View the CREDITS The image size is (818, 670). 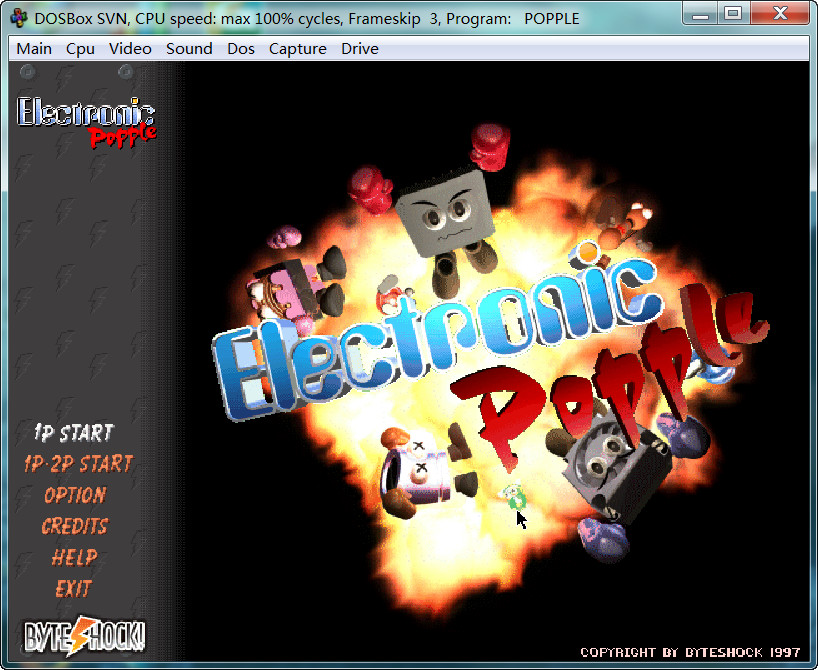(75, 526)
